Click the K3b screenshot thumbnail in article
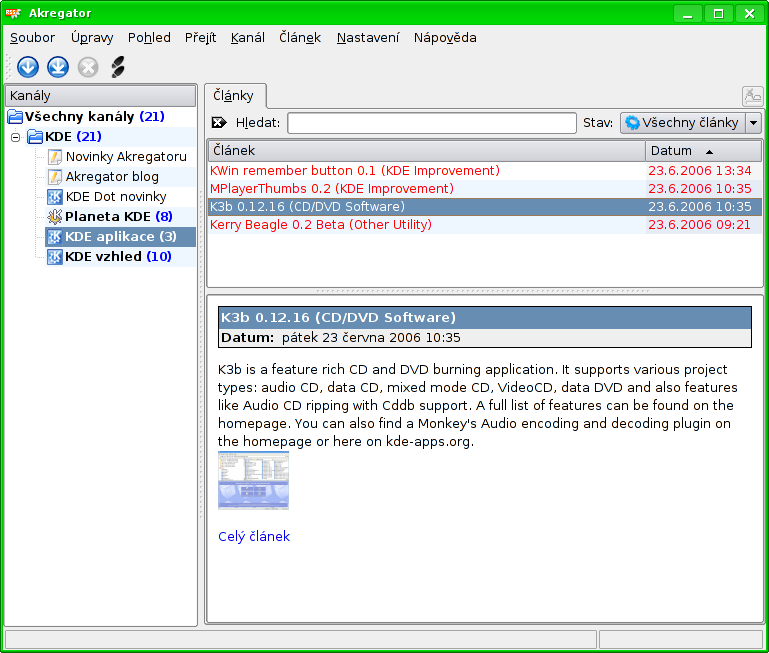This screenshot has height=653, width=769. [253, 480]
